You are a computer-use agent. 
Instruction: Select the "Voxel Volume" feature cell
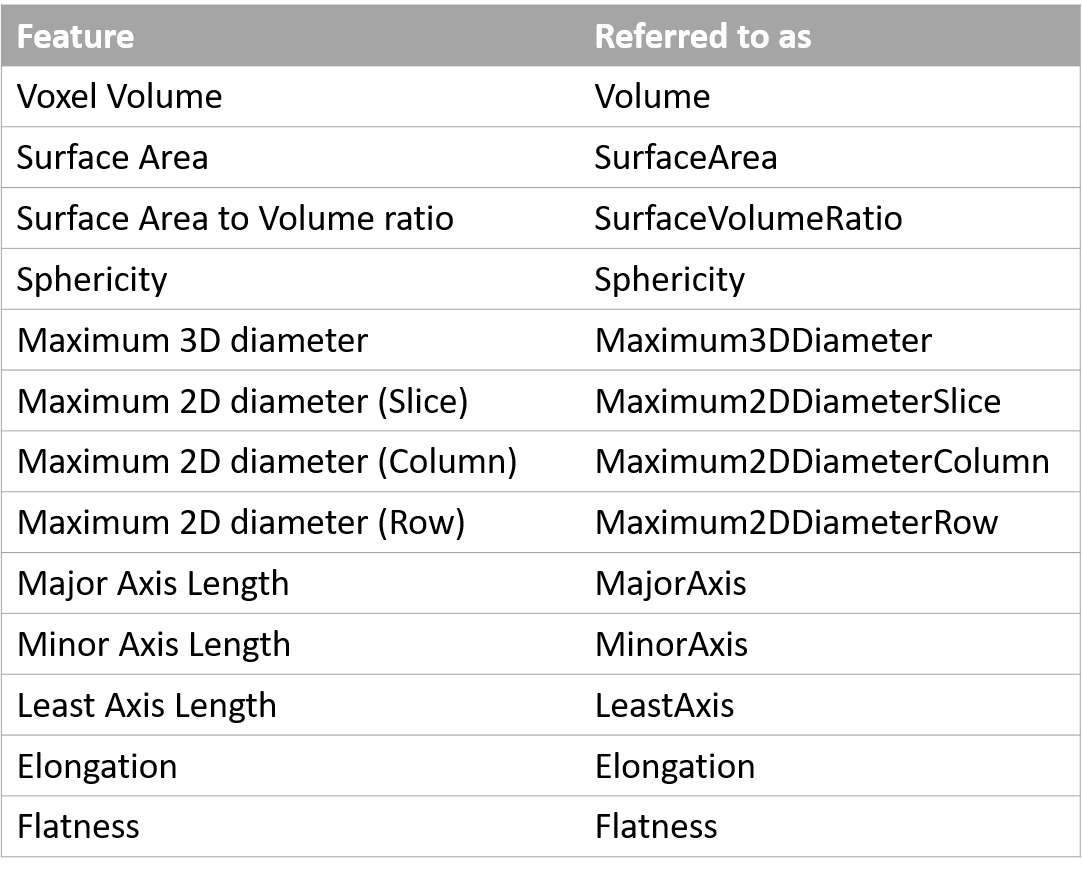click(120, 97)
